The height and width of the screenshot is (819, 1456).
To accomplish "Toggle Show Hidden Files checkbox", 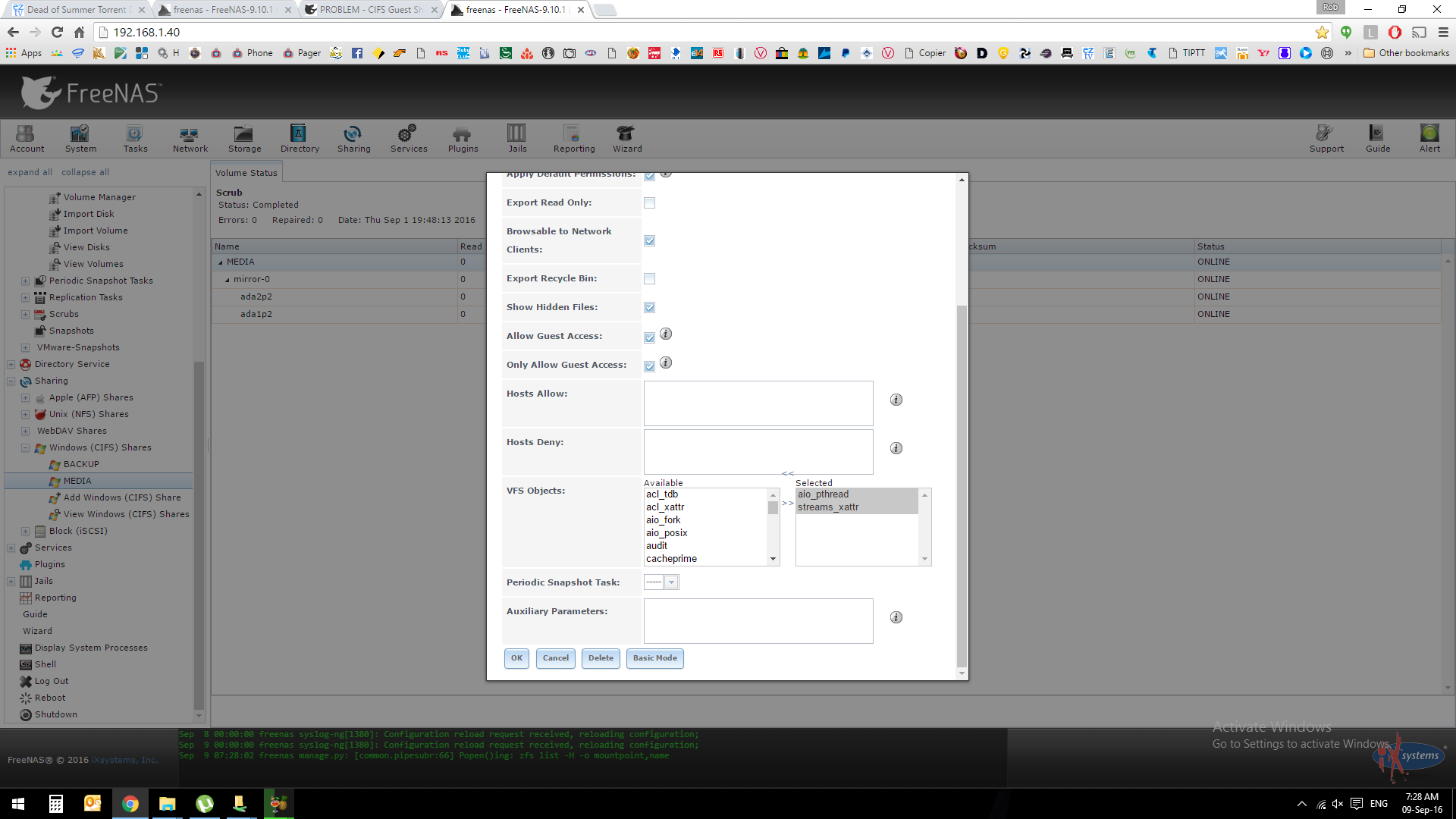I will [649, 307].
